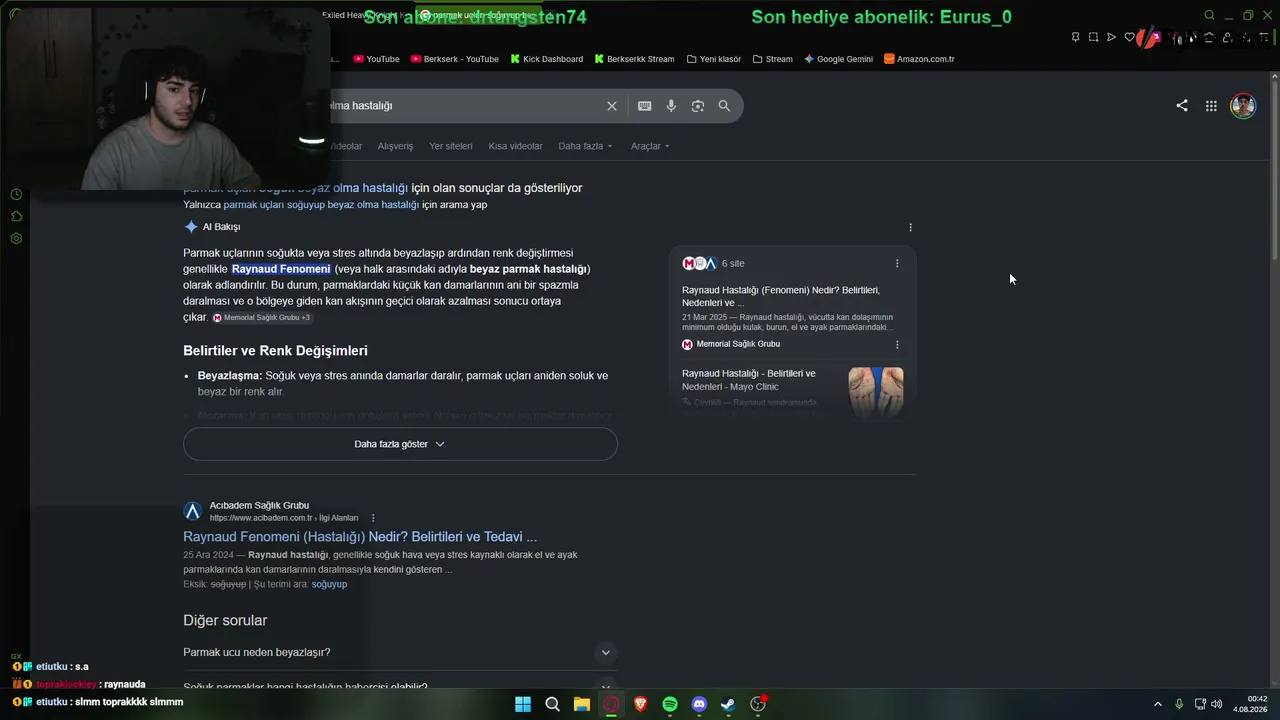The width and height of the screenshot is (1280, 720).
Task: Click the share icon on results page
Action: tap(1182, 105)
